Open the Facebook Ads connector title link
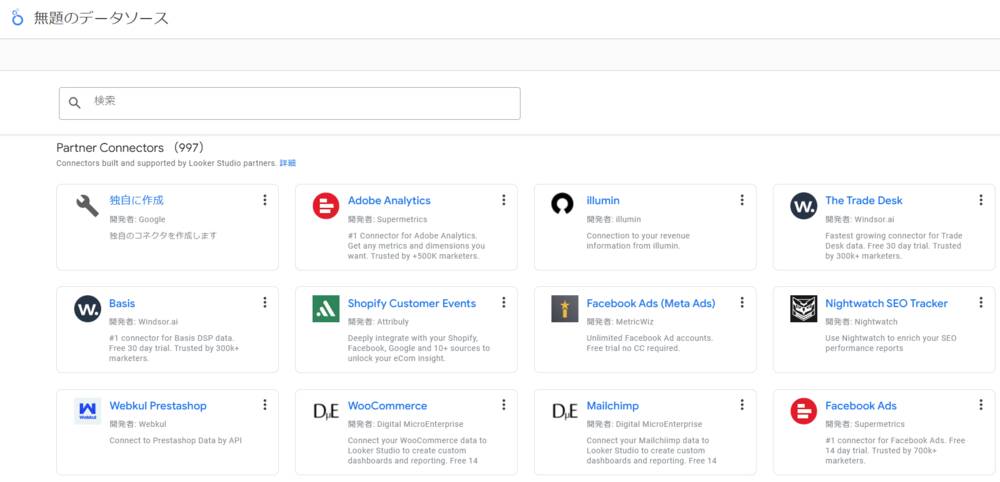The image size is (1000, 482). [x=860, y=406]
